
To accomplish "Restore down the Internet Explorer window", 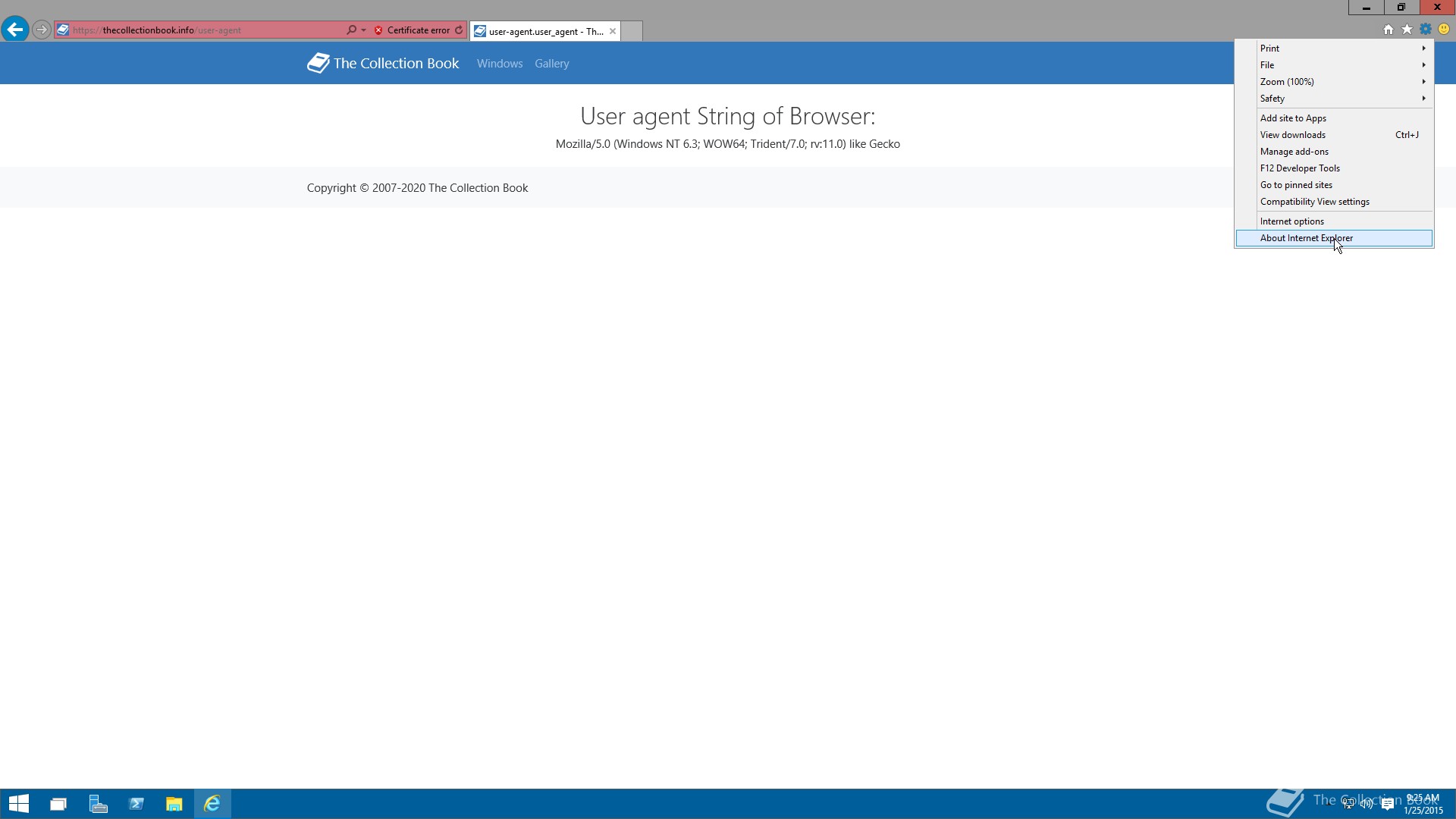I will [x=1401, y=8].
